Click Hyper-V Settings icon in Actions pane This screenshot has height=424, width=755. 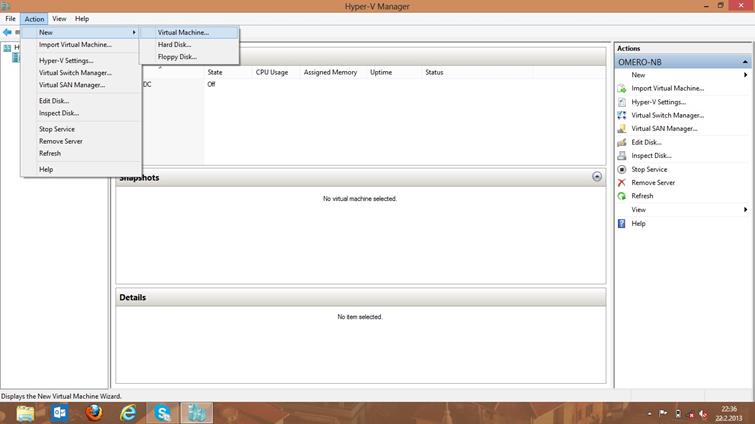[622, 102]
